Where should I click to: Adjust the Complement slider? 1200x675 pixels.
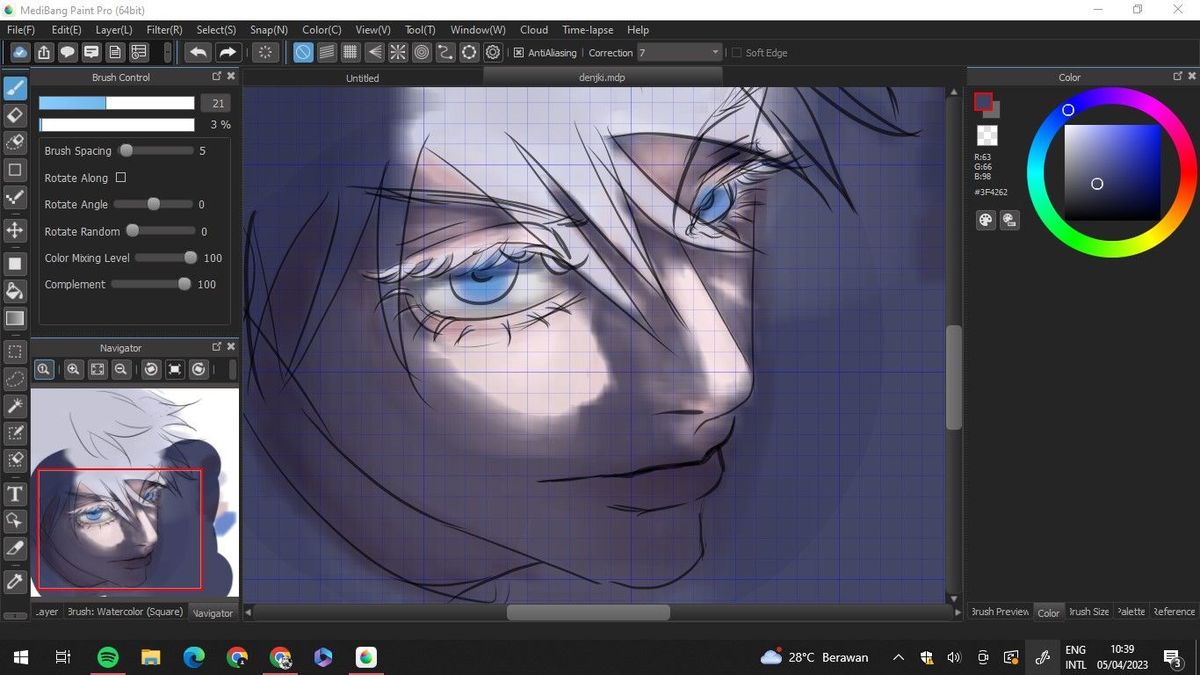tap(153, 284)
